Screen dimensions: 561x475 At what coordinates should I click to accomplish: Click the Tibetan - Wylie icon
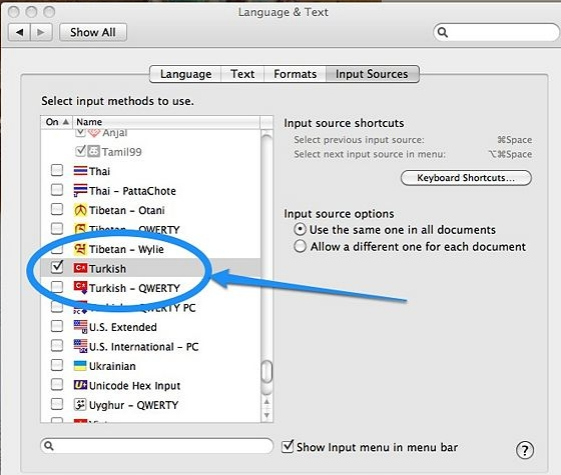tap(81, 249)
